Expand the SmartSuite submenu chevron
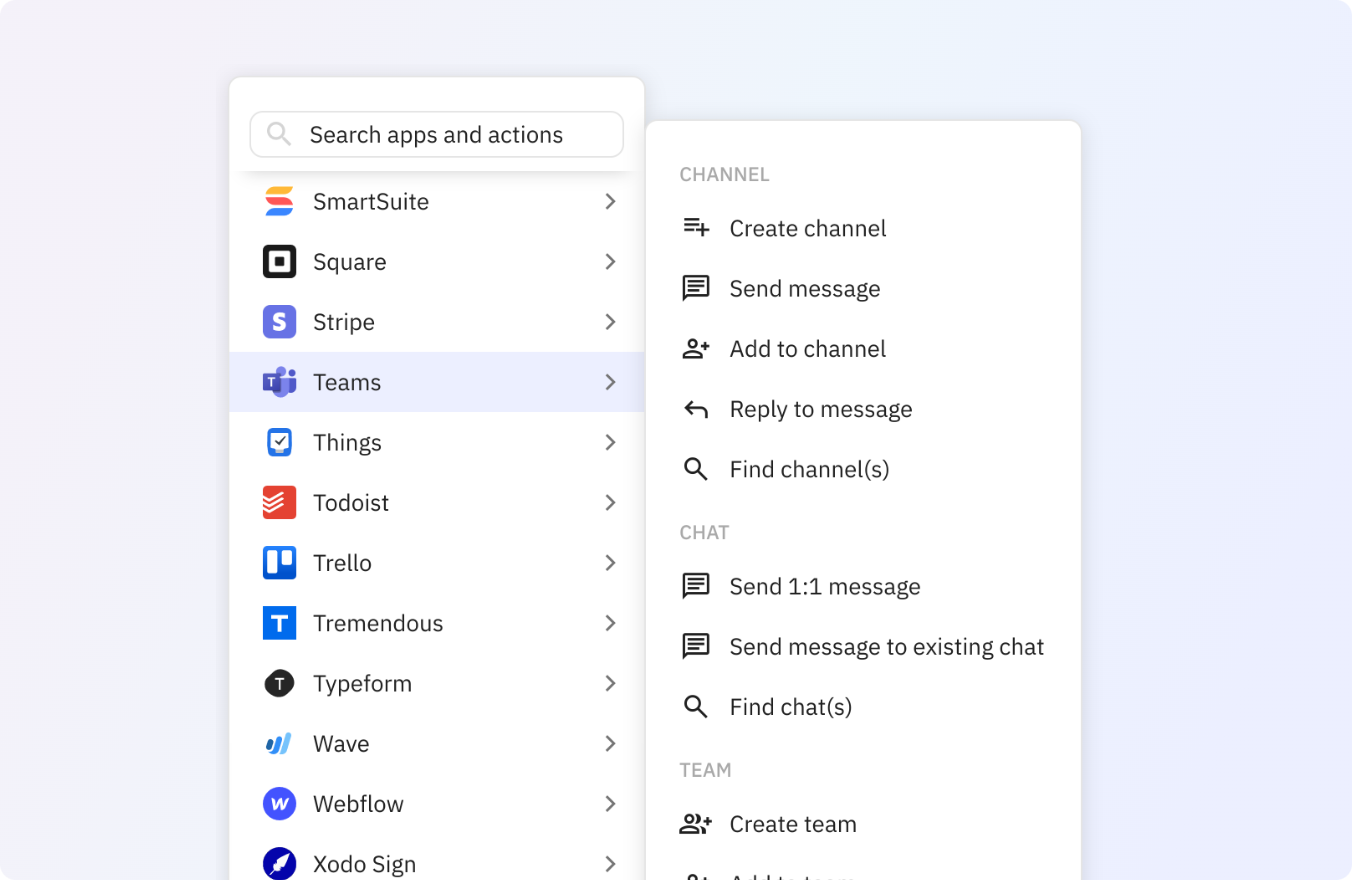1352x880 pixels. 610,201
